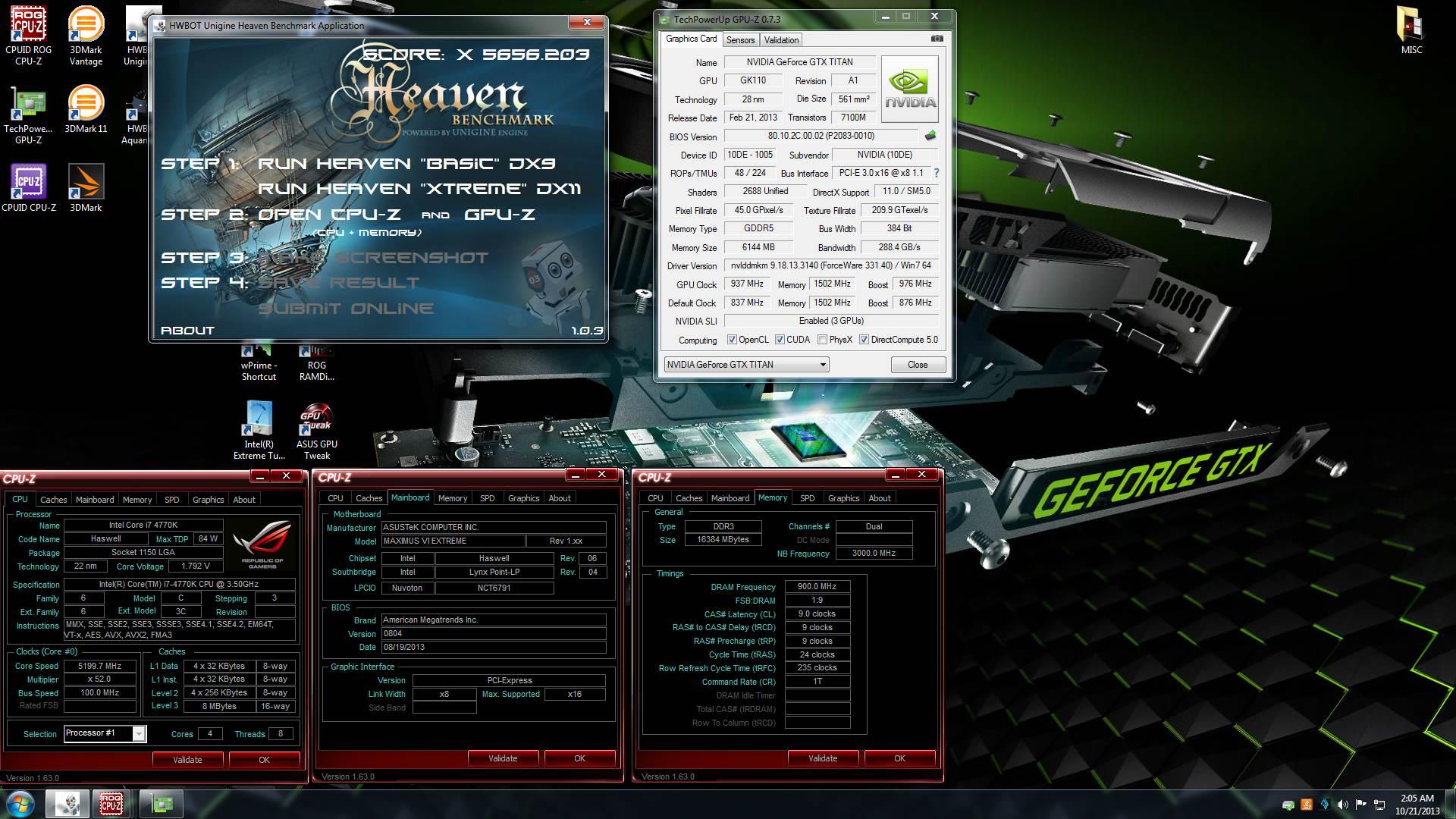Click Close button in GPU-Z
The width and height of the screenshot is (1456, 819).
pyautogui.click(x=918, y=365)
